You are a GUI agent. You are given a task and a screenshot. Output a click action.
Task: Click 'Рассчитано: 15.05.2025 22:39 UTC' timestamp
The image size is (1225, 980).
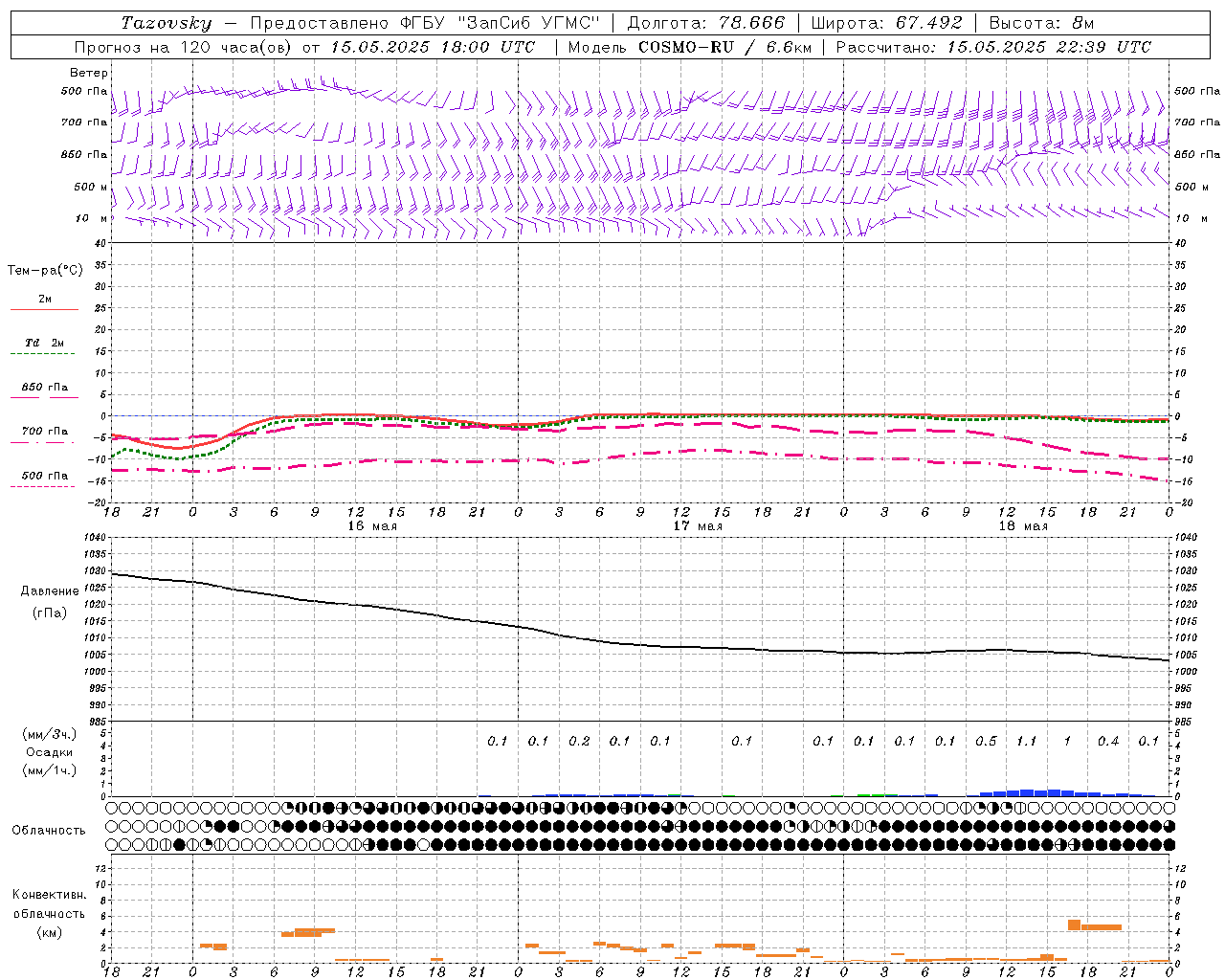click(x=993, y=47)
